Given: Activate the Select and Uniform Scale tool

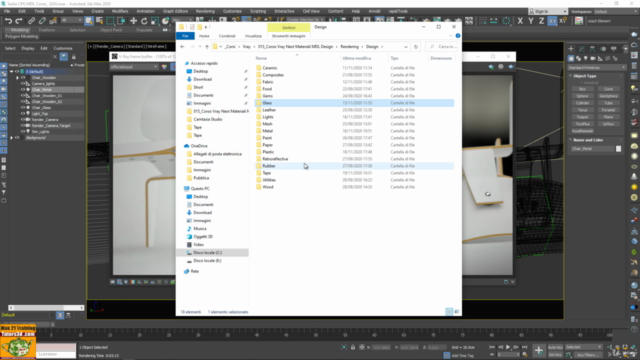Looking at the screenshot, I should tap(155, 21).
